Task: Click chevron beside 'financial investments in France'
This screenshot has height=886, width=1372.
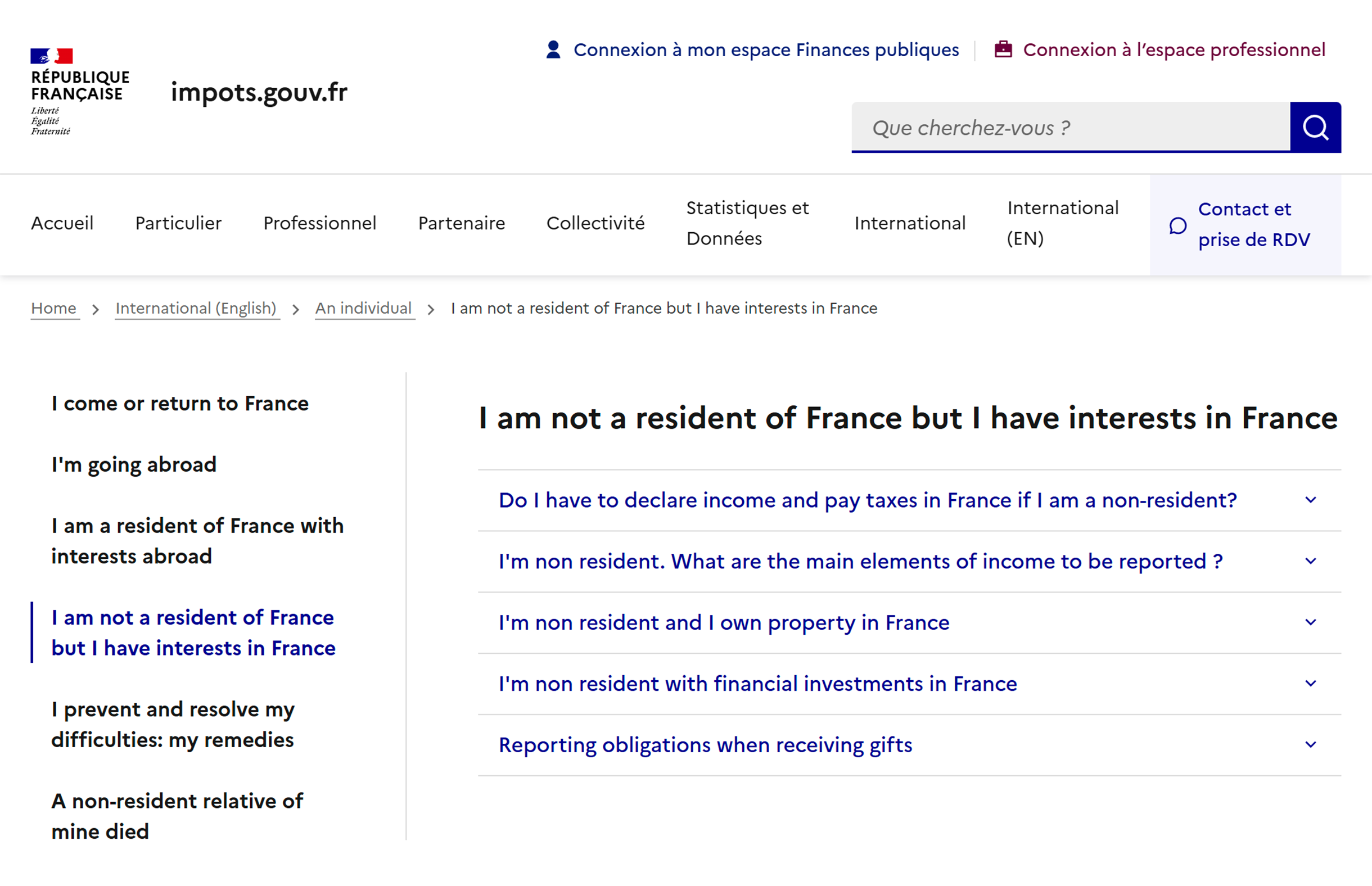Action: pyautogui.click(x=1311, y=684)
